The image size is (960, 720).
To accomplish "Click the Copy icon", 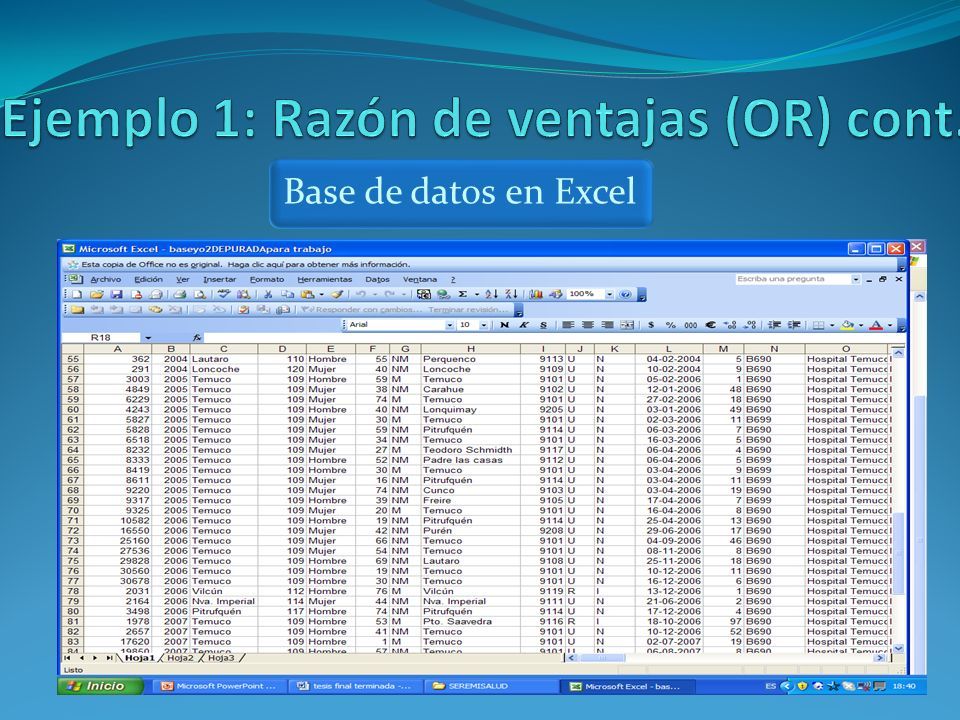I will point(287,294).
